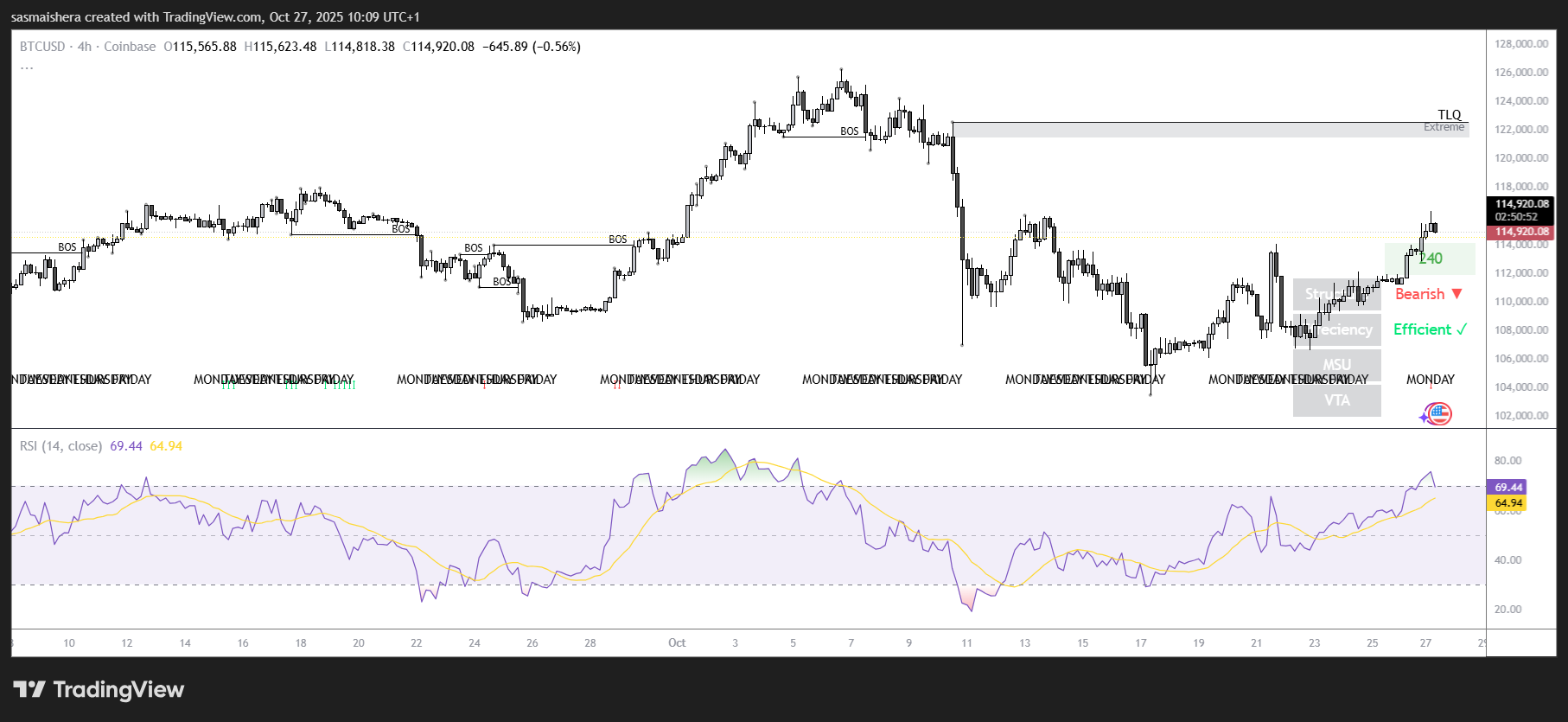
Task: Click the purple sparkle icon beside the flag
Action: tap(1424, 417)
